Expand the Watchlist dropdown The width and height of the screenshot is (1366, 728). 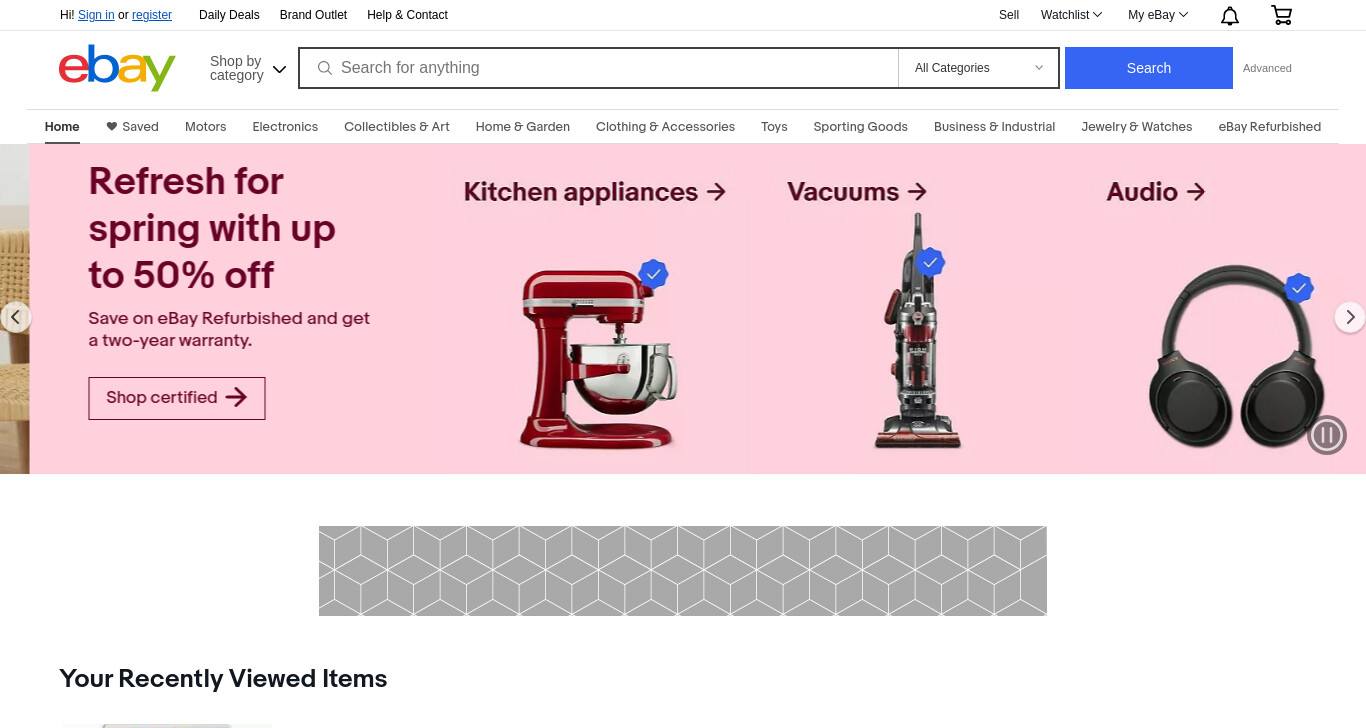(1071, 15)
